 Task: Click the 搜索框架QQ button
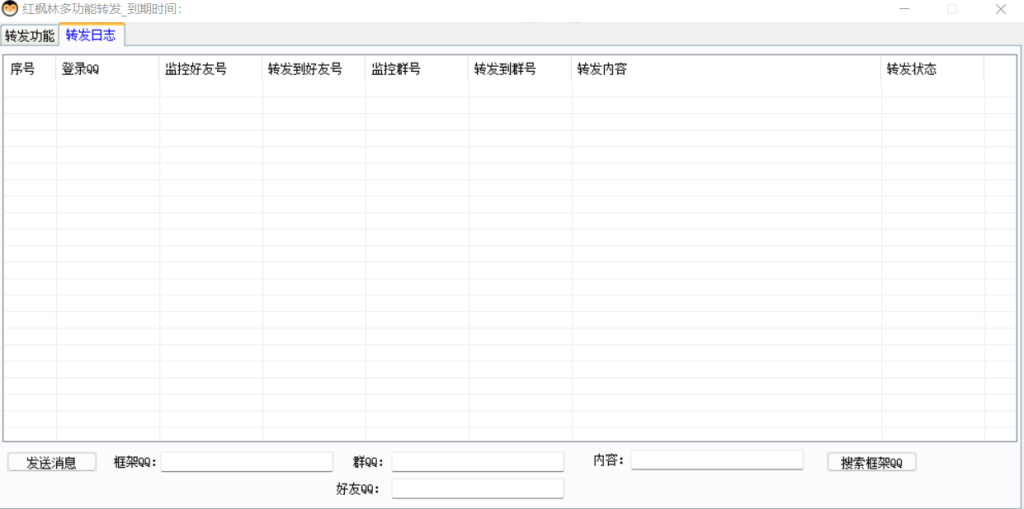click(x=871, y=462)
